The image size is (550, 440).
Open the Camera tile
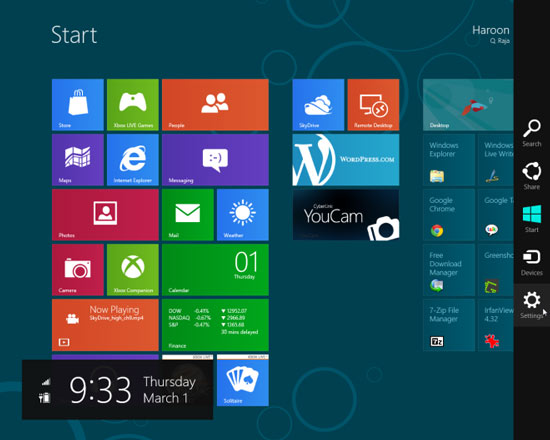(x=78, y=270)
